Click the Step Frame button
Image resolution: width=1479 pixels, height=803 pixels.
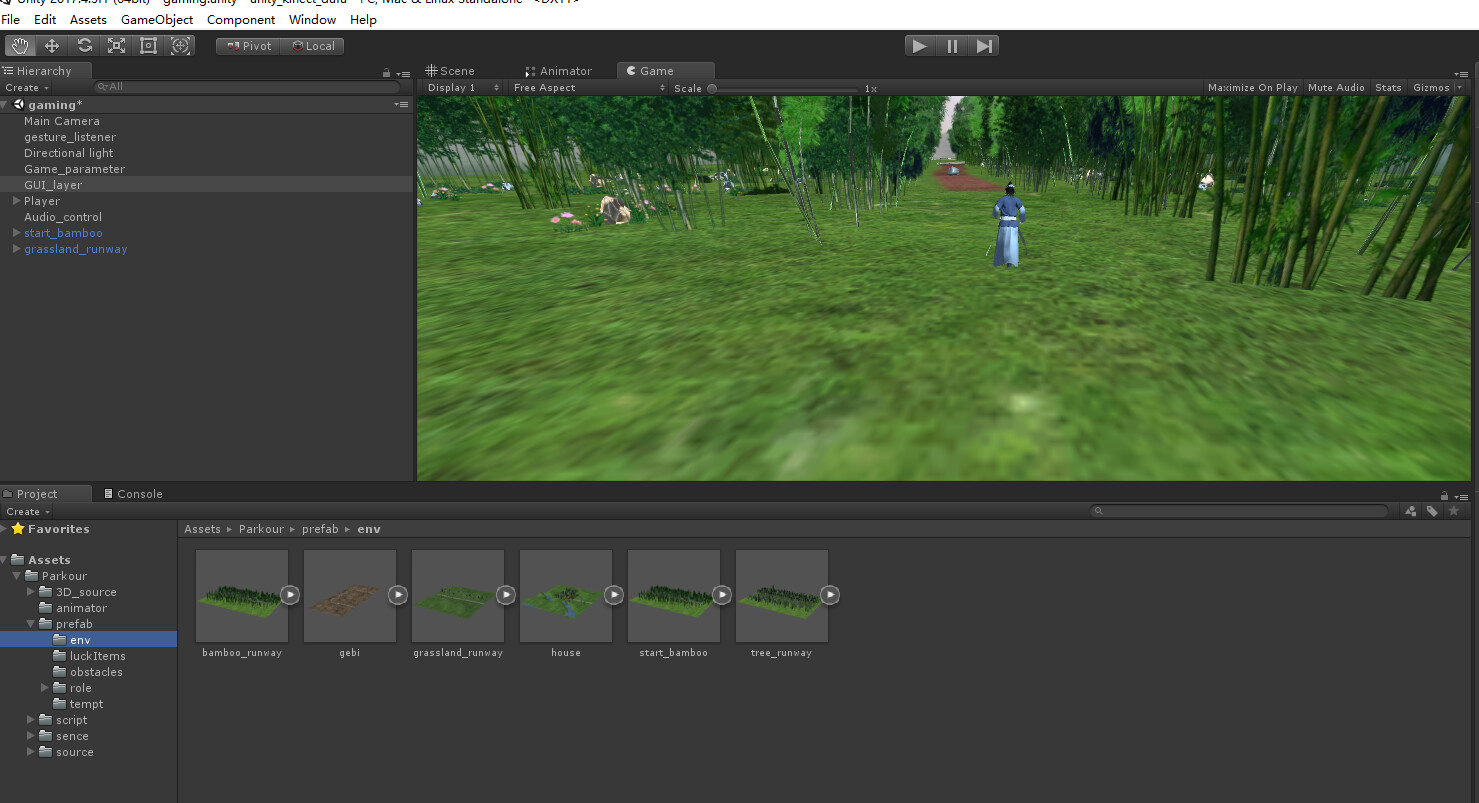983,45
